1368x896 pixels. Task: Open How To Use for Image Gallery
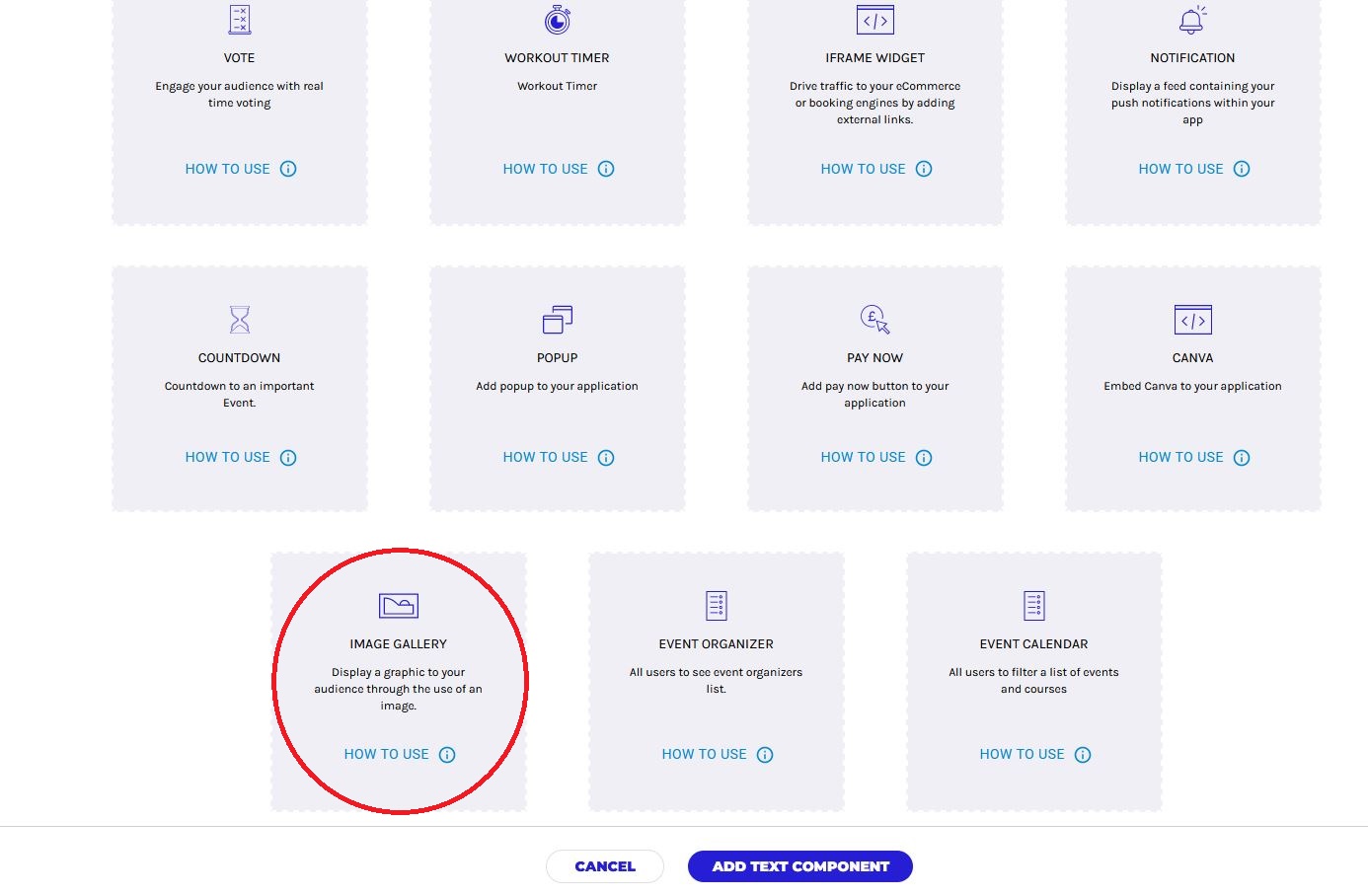pyautogui.click(x=387, y=754)
